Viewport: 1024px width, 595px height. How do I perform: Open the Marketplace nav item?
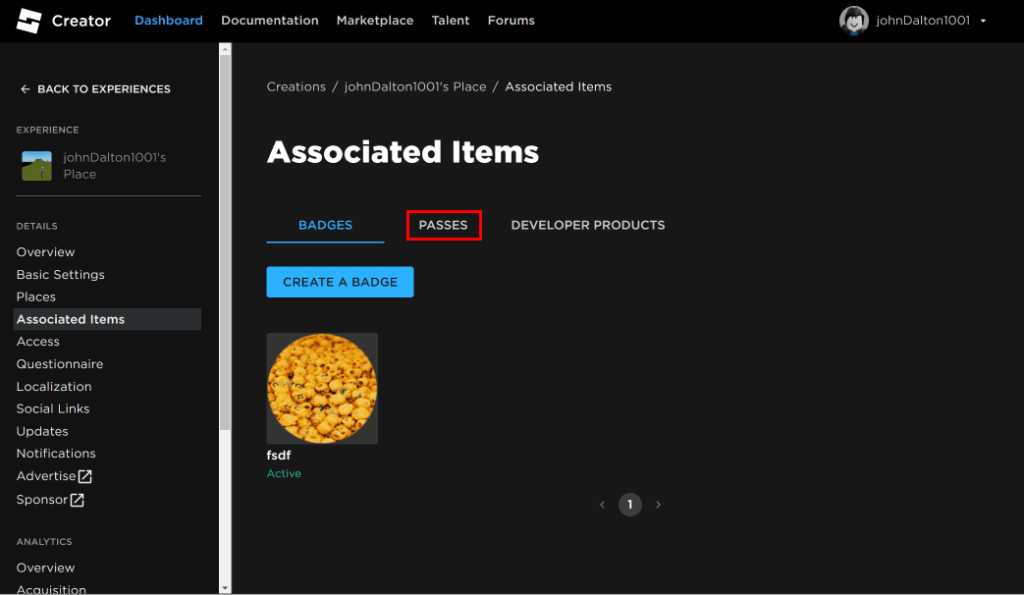pyautogui.click(x=375, y=20)
